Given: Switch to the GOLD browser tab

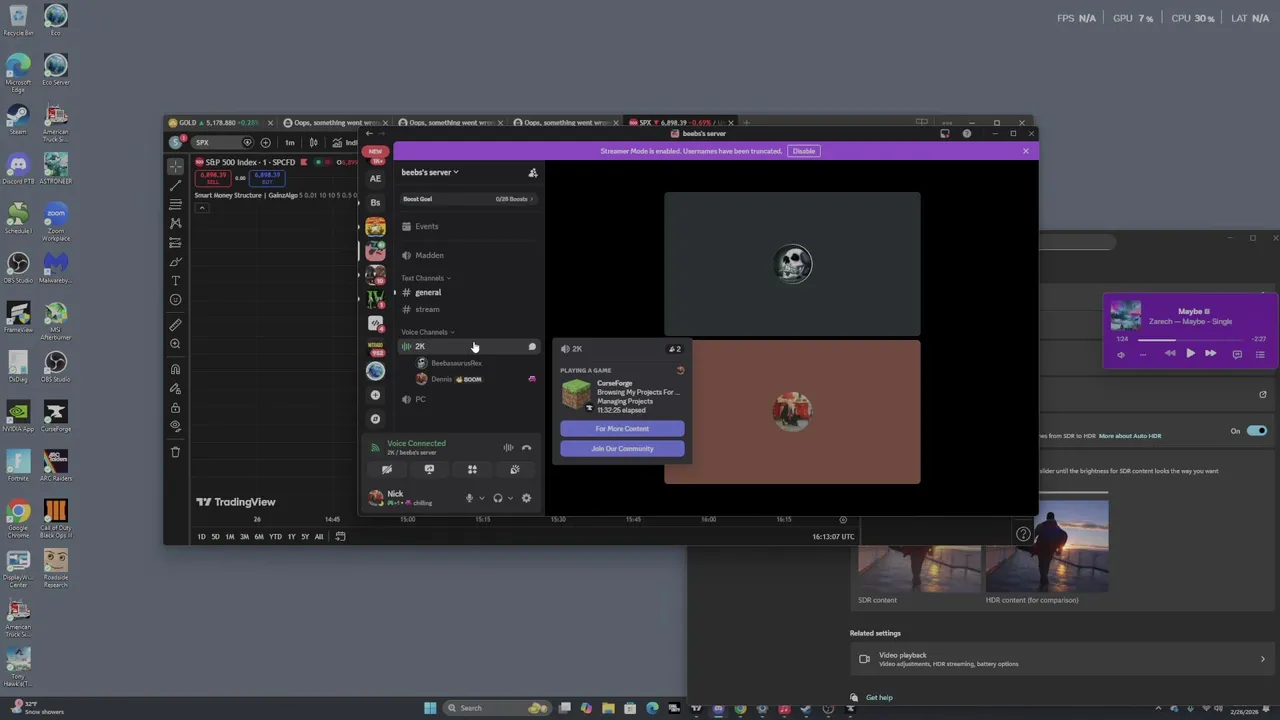Looking at the screenshot, I should (220, 123).
